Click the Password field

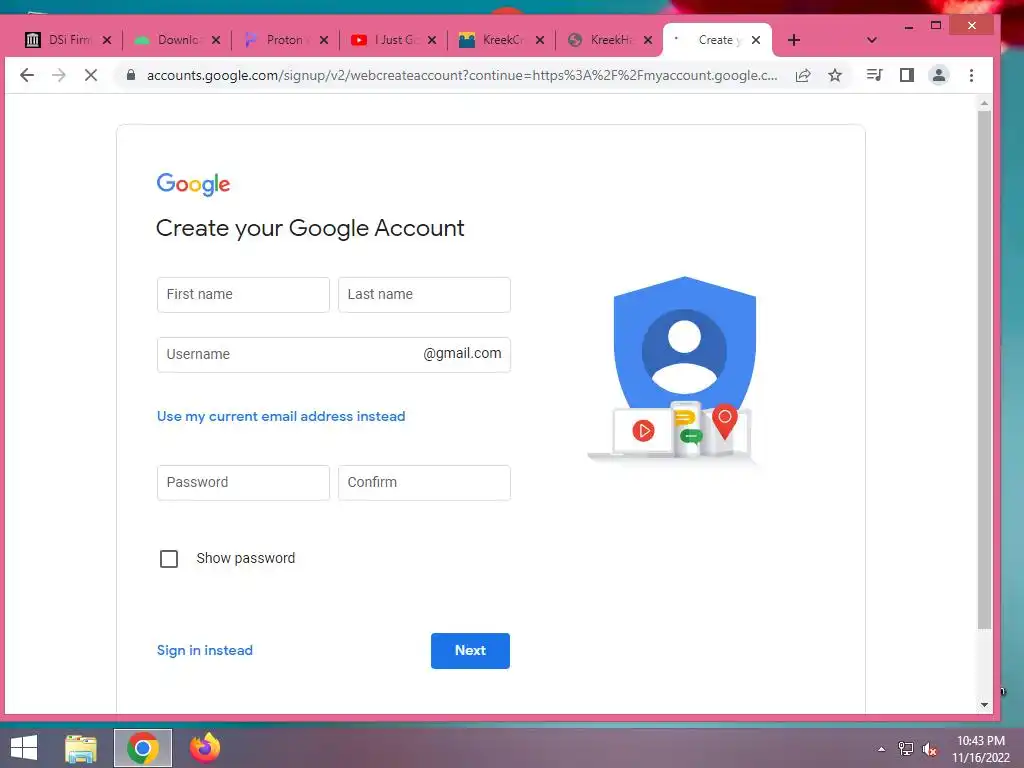tap(243, 483)
